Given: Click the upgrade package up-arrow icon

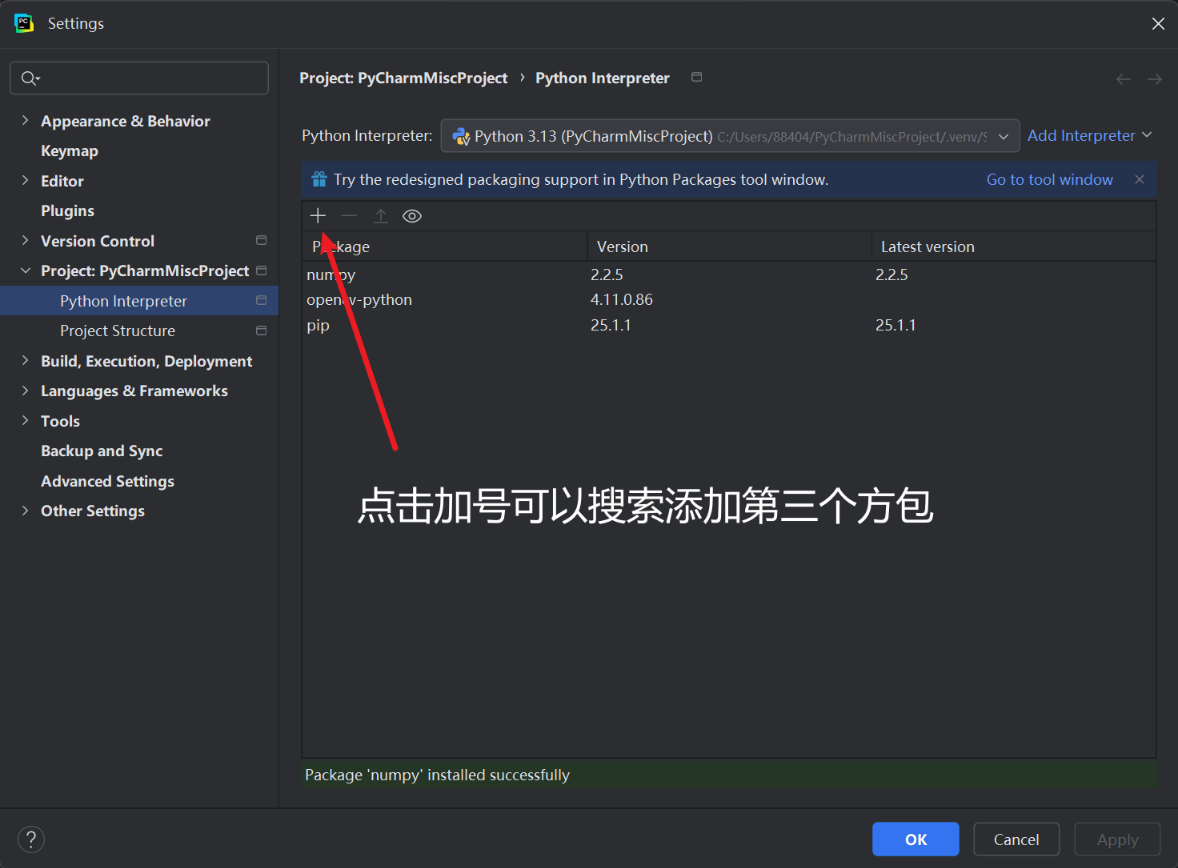Looking at the screenshot, I should click(x=381, y=216).
